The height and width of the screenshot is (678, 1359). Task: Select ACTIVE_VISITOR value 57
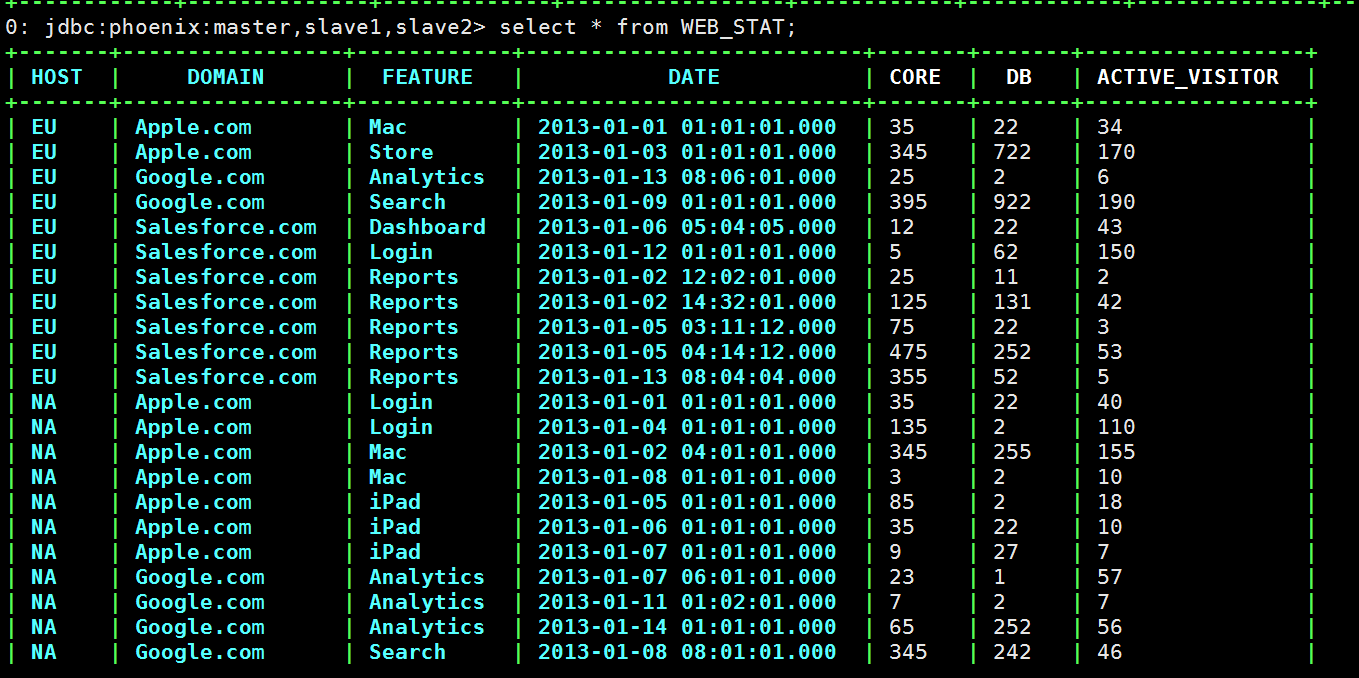point(1110,577)
